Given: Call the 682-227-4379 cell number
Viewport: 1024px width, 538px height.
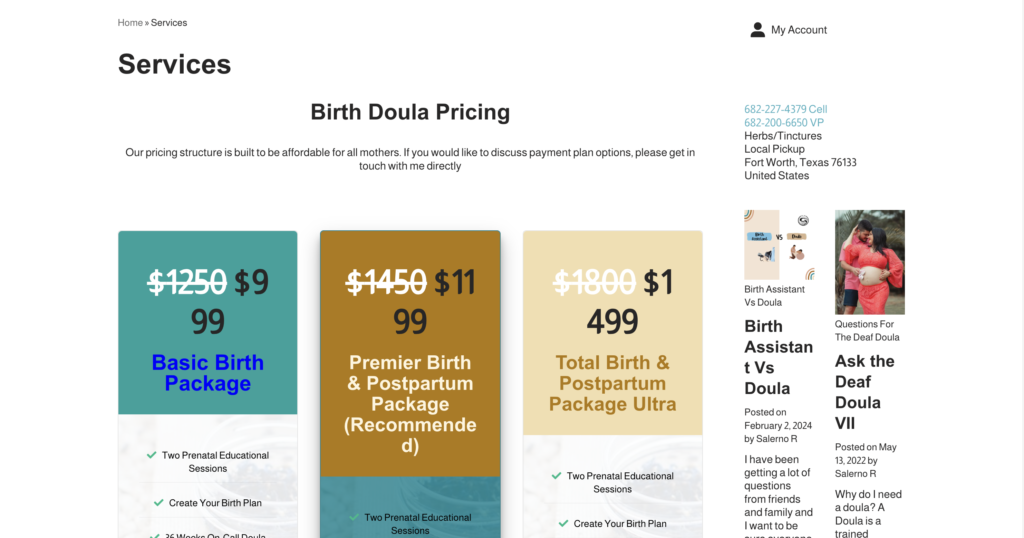Looking at the screenshot, I should tap(785, 109).
